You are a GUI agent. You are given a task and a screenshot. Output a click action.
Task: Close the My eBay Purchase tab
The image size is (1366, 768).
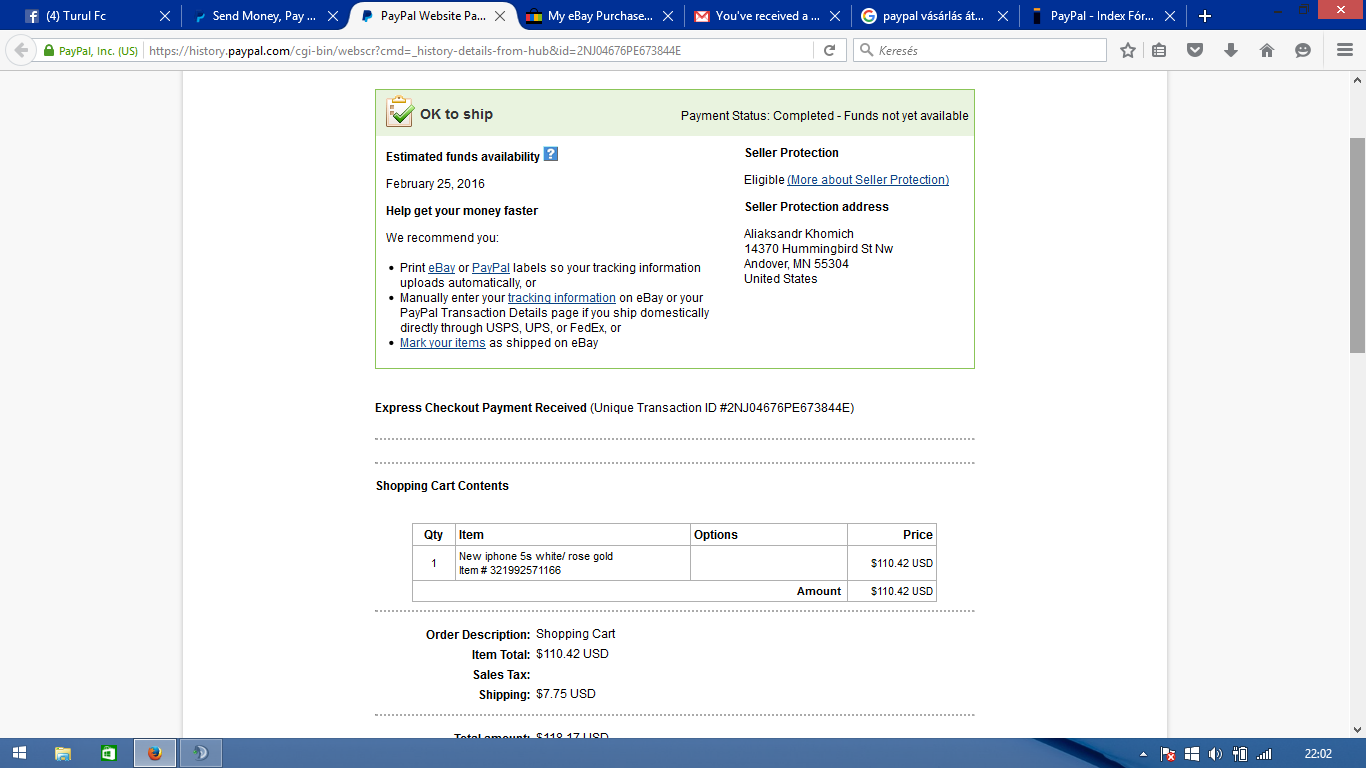tap(668, 16)
